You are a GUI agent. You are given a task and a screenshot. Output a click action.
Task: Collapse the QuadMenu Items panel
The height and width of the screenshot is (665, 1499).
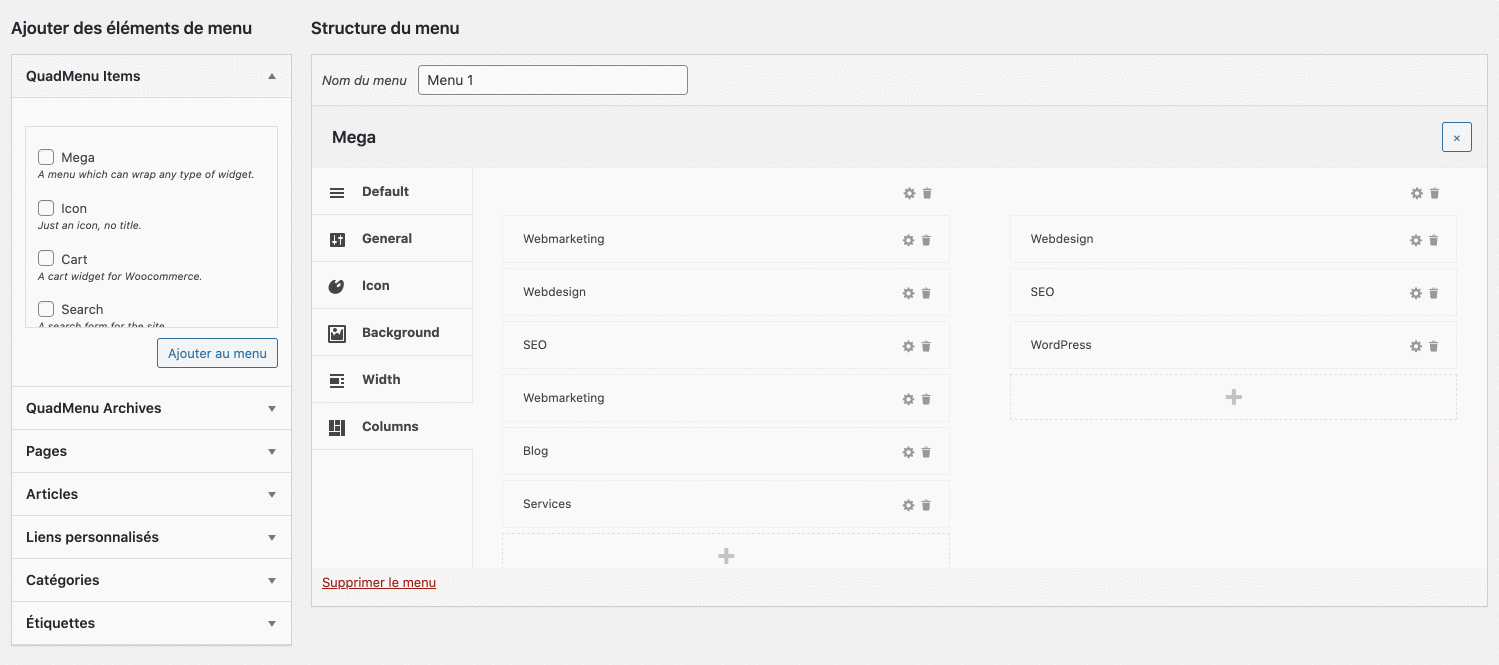[270, 75]
